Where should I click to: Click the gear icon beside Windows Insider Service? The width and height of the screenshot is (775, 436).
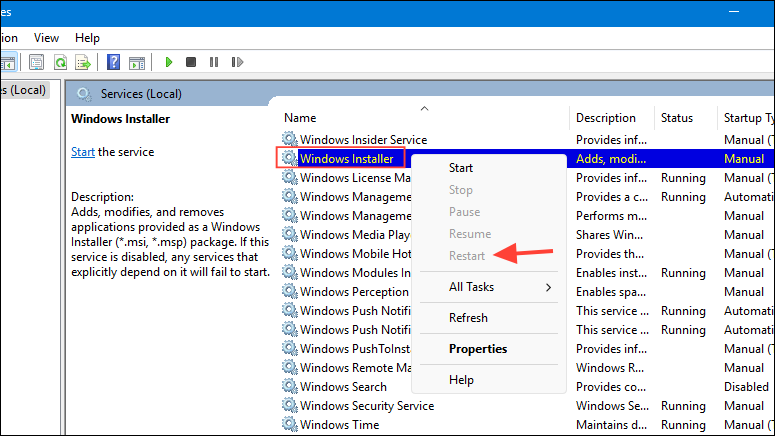pos(290,139)
